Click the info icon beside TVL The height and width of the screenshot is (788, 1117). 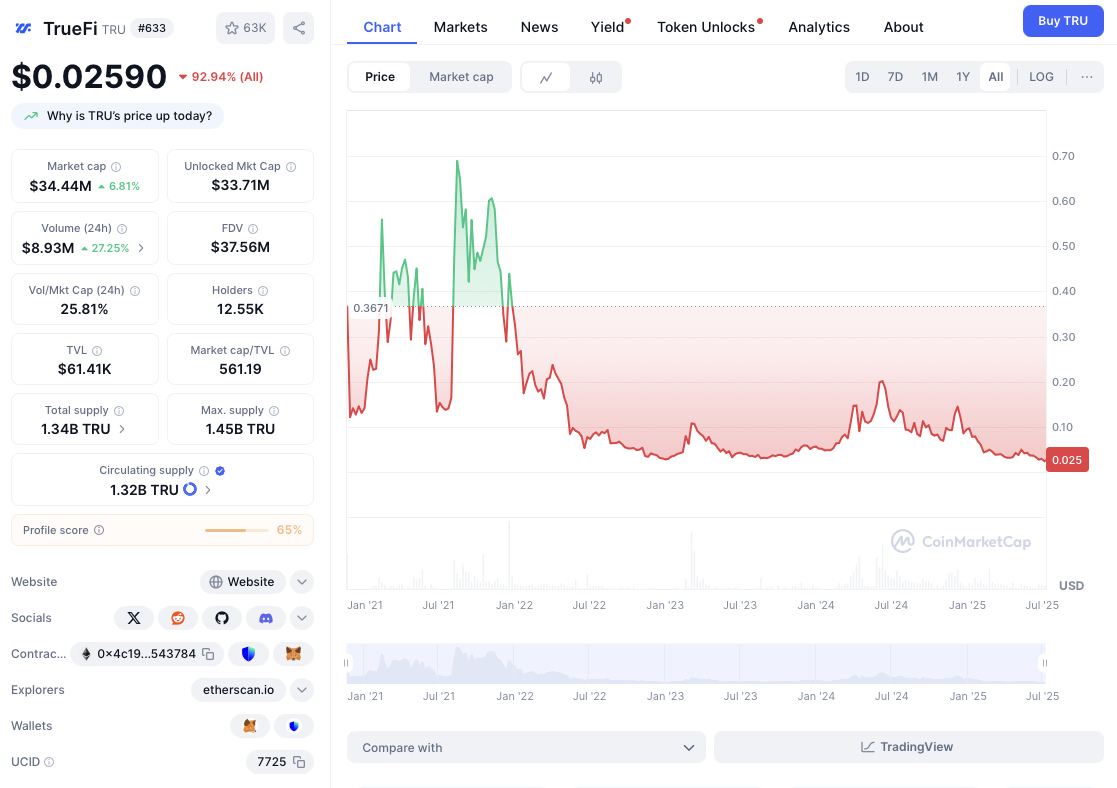click(x=97, y=351)
